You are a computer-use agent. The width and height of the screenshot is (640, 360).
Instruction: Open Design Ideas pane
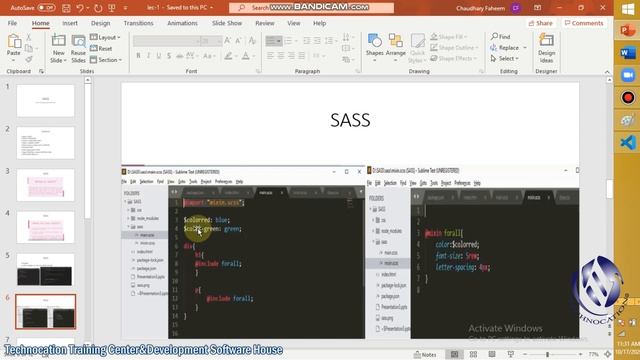pyautogui.click(x=546, y=48)
